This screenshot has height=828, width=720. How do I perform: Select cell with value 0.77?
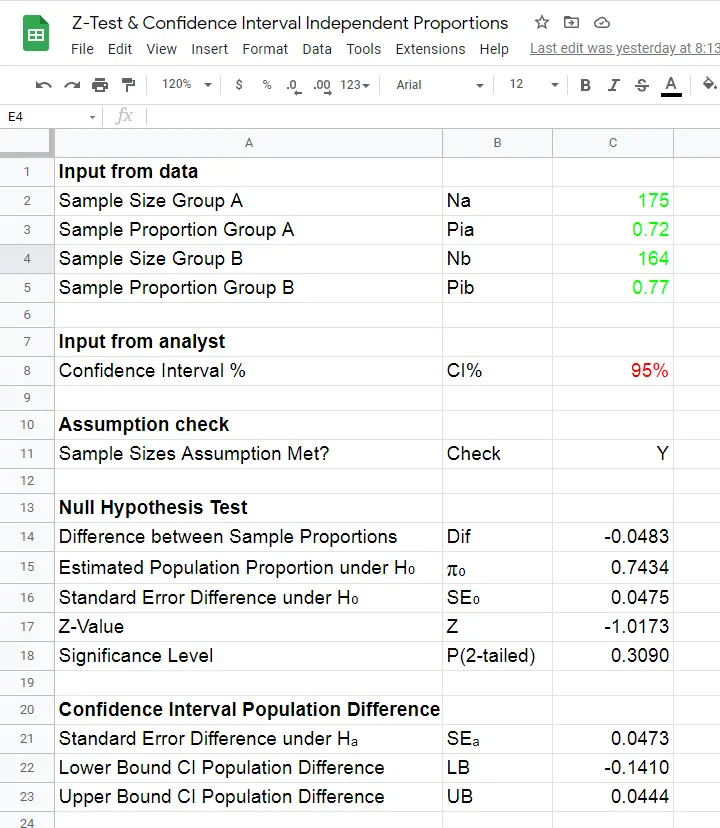click(x=613, y=288)
